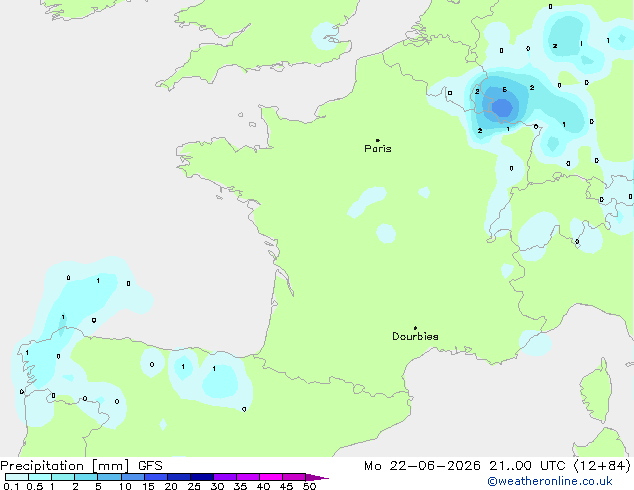Screen dimensions: 634x490
Task: Click the legend value '50'
Action: tap(309, 486)
